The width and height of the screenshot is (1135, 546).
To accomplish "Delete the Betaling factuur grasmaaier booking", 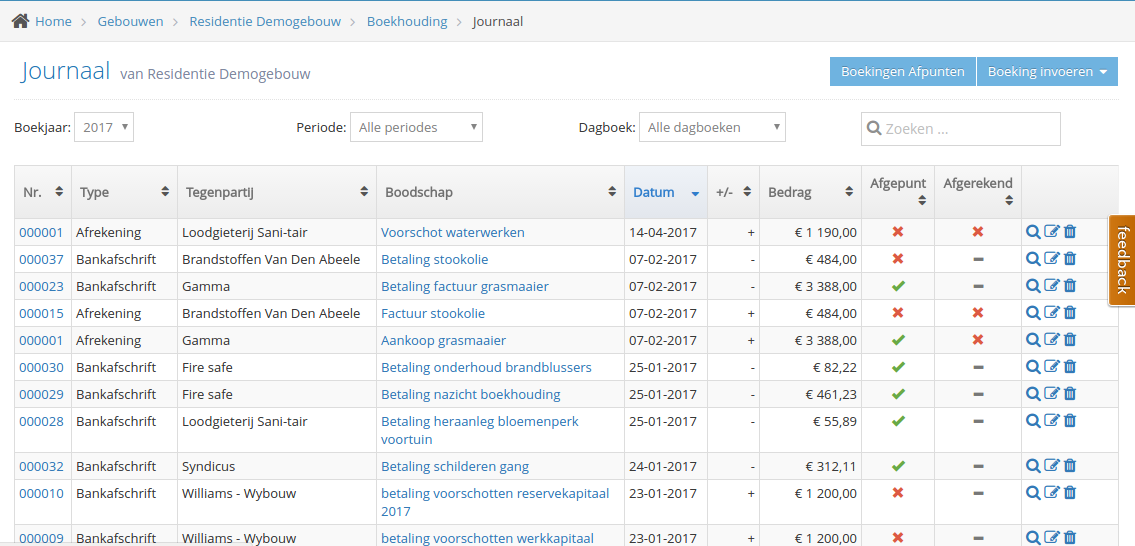I will click(x=1070, y=286).
